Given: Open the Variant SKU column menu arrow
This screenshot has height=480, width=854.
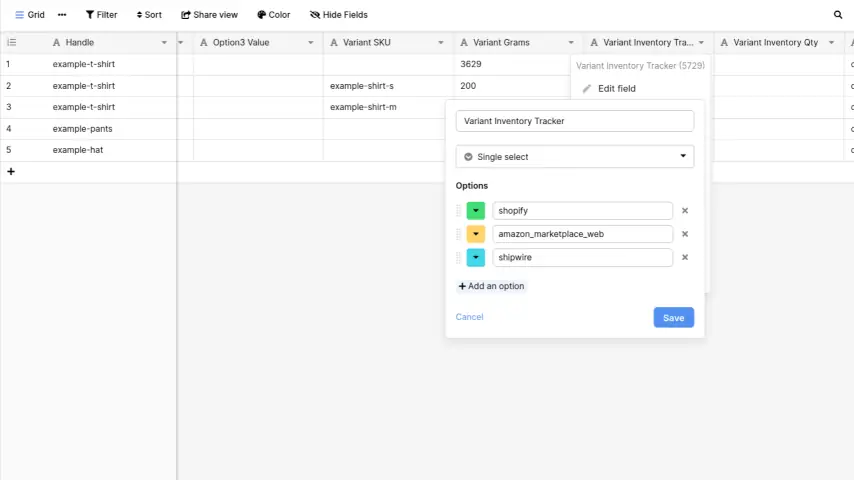Looking at the screenshot, I should pos(440,43).
